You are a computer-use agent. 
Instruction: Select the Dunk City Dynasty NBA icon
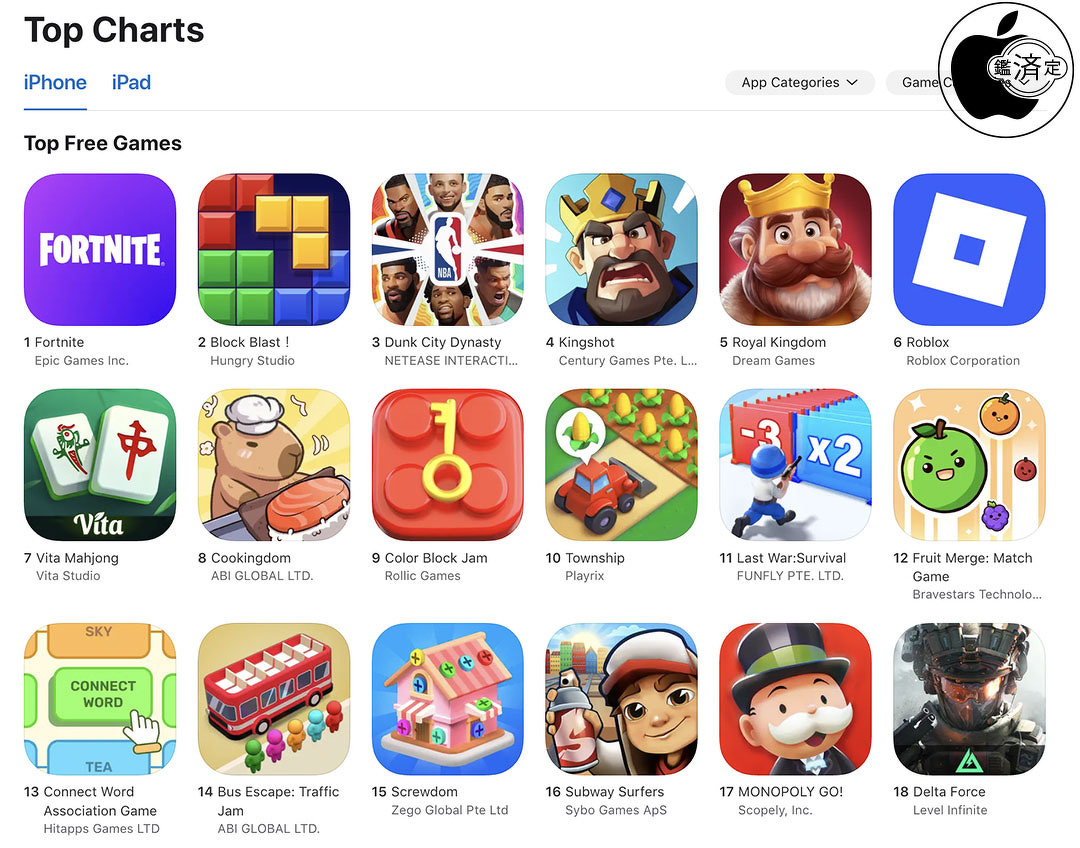(x=448, y=249)
